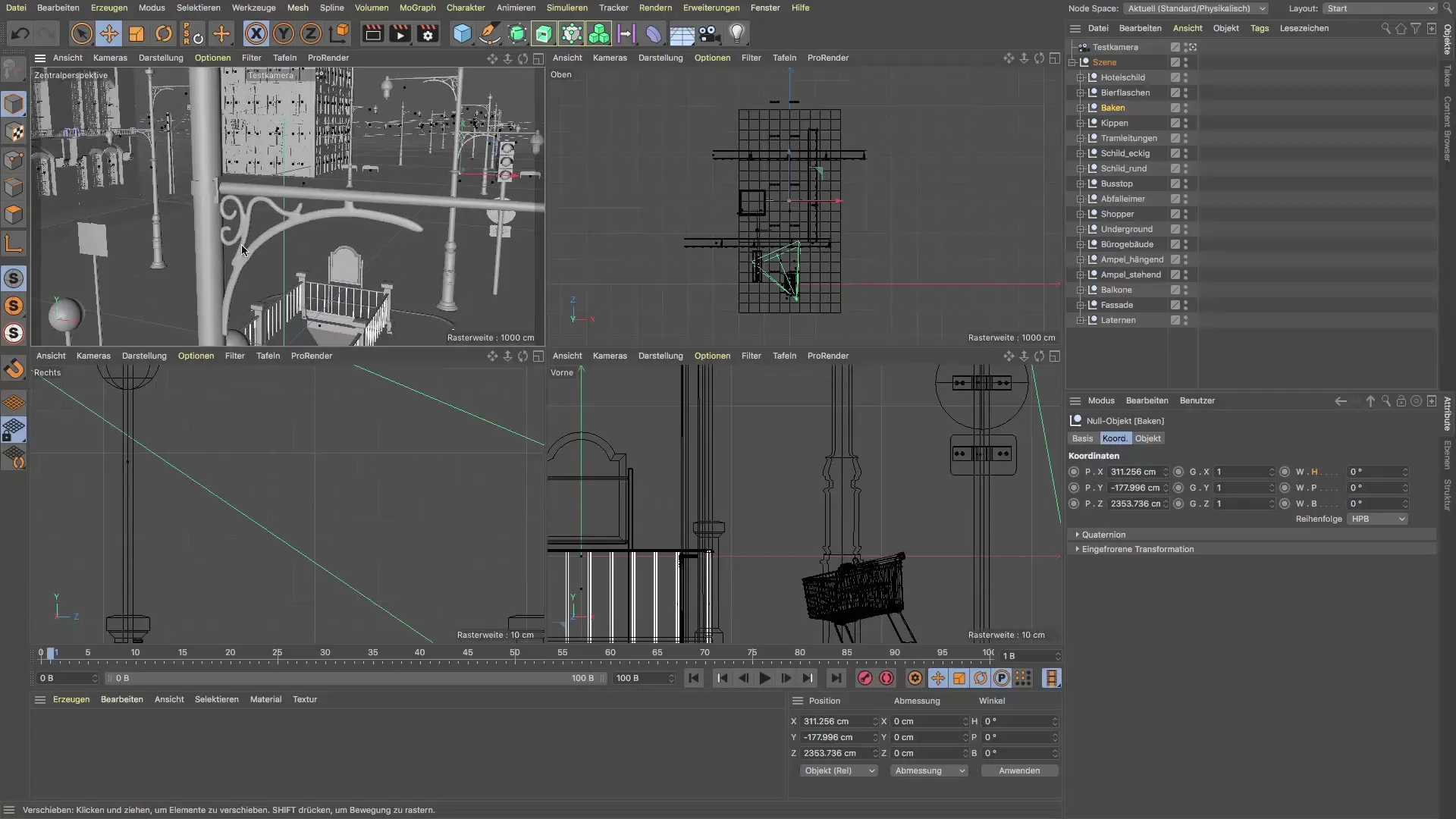Open the Reihenfolge HPB dropdown
Screen dimensions: 1456x819
point(1378,519)
